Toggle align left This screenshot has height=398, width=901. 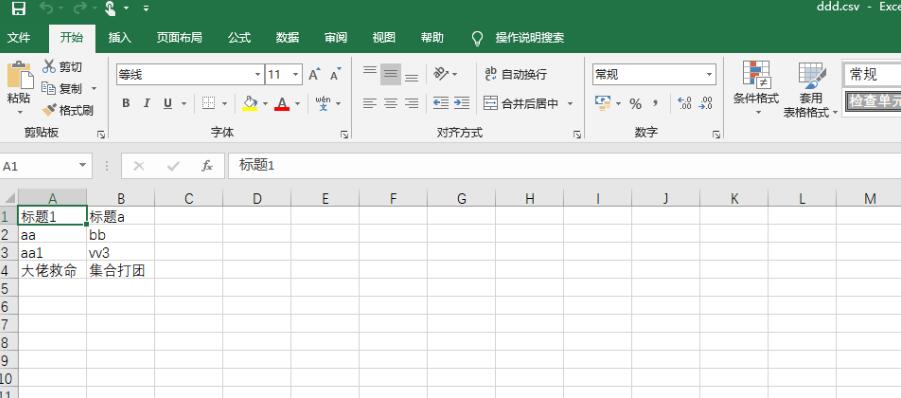coord(370,103)
